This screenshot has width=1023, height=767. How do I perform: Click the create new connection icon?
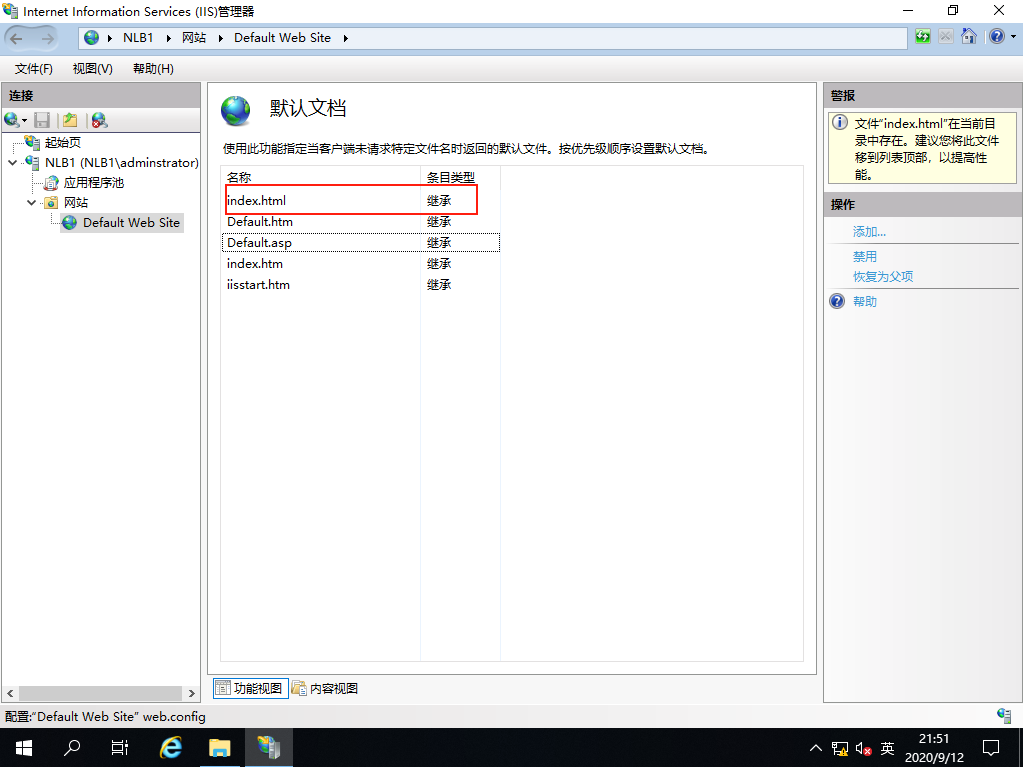[x=11, y=120]
